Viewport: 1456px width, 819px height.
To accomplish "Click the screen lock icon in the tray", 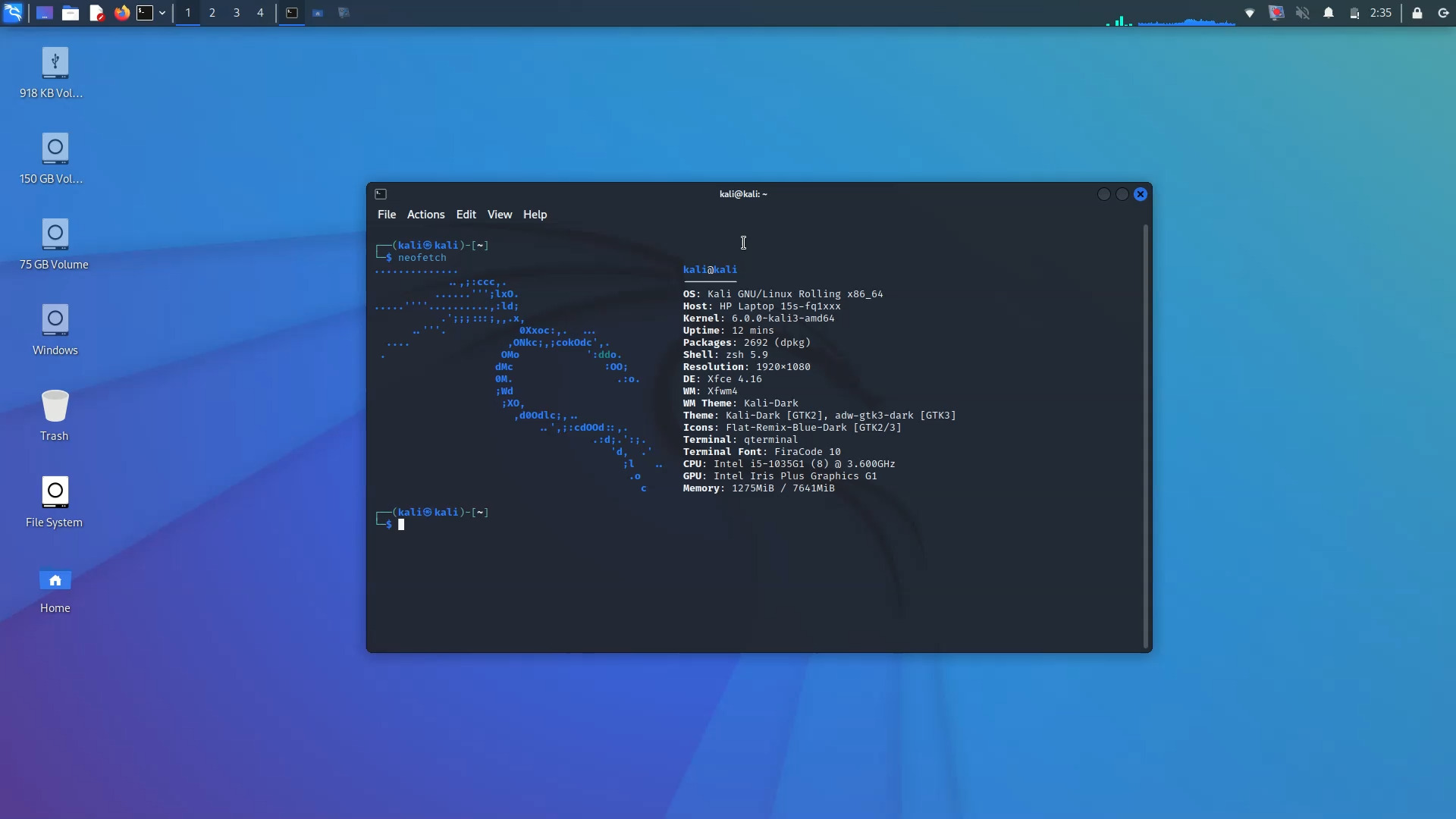I will pyautogui.click(x=1417, y=12).
